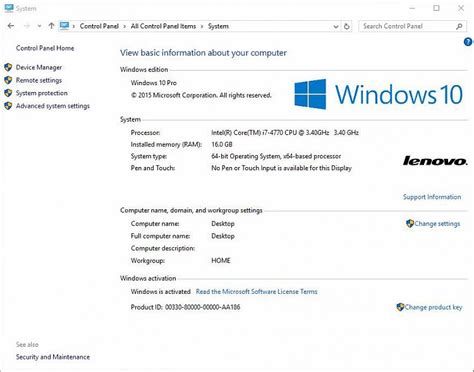Click shield icon next to Change settings
The height and width of the screenshot is (372, 474).
410,223
